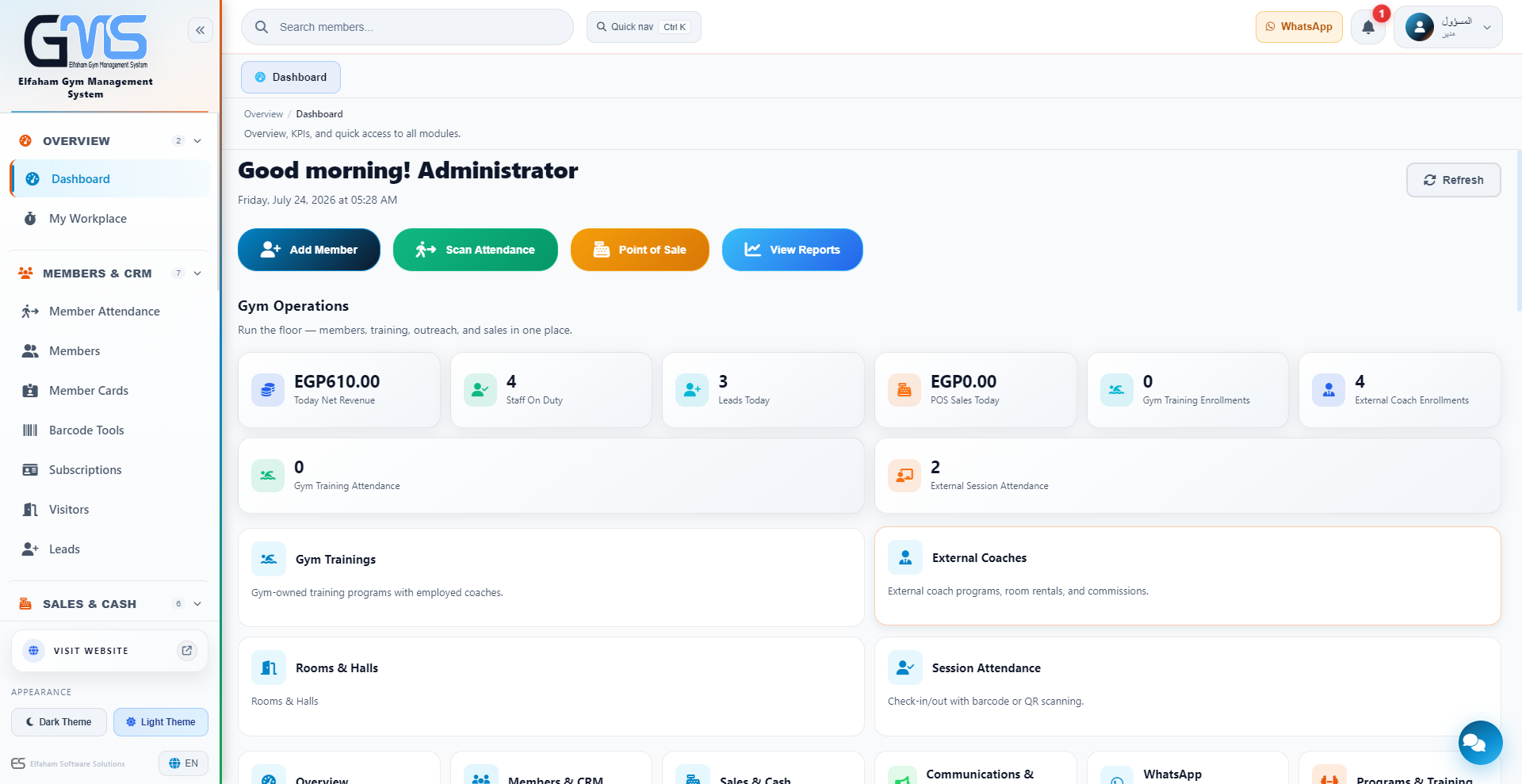Screen dimensions: 1522x784
Task: Open Leads in the sidebar
Action: click(111, 549)
